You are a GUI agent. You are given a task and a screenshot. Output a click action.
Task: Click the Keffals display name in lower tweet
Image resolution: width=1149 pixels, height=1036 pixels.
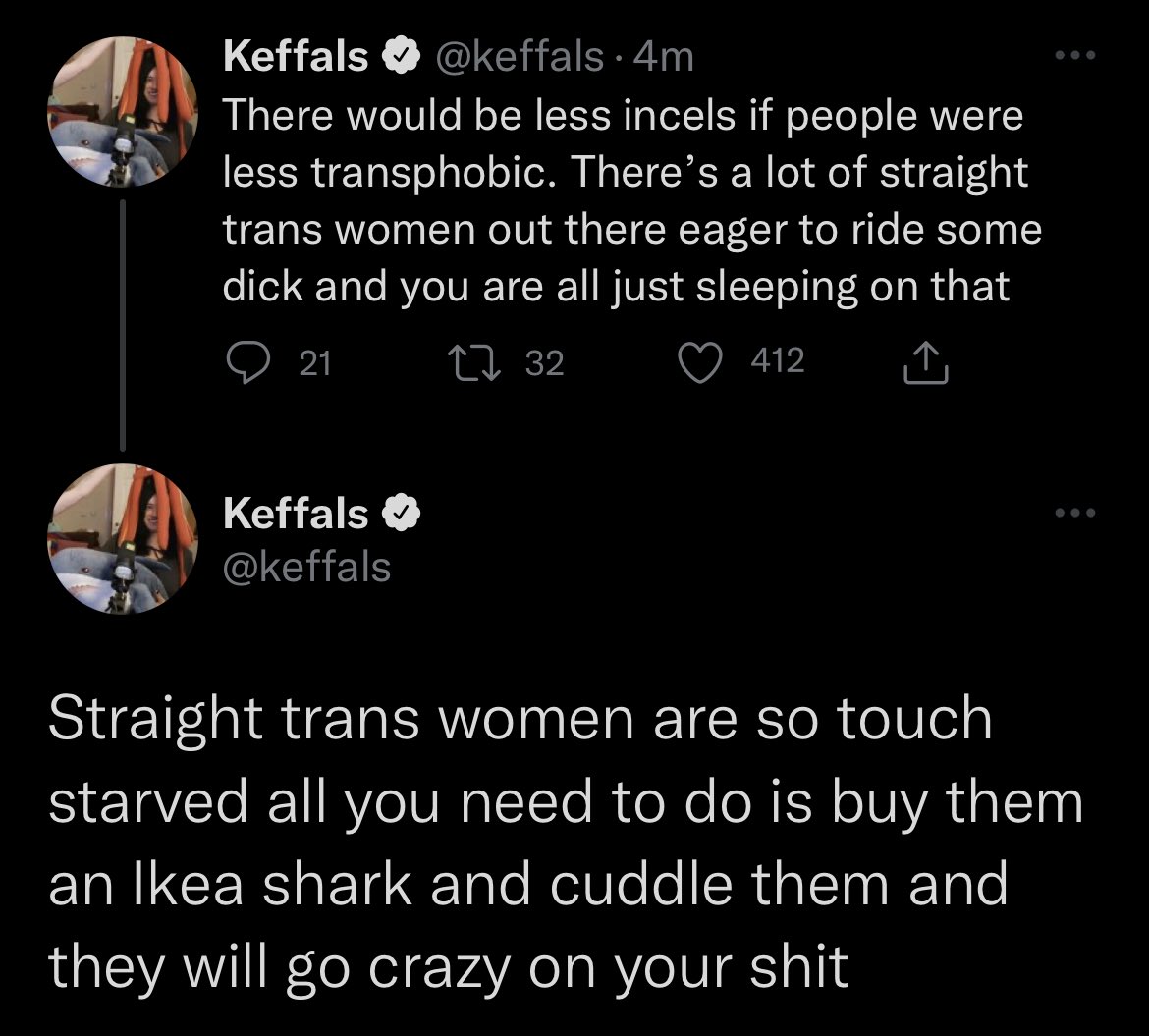(x=296, y=513)
